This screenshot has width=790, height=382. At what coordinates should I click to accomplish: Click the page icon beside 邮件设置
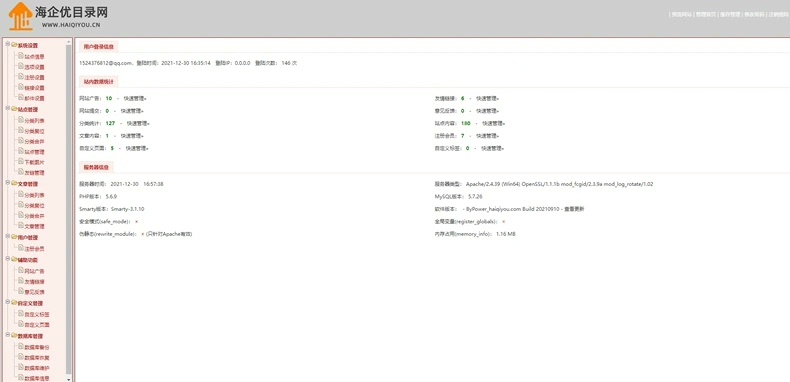pyautogui.click(x=21, y=98)
